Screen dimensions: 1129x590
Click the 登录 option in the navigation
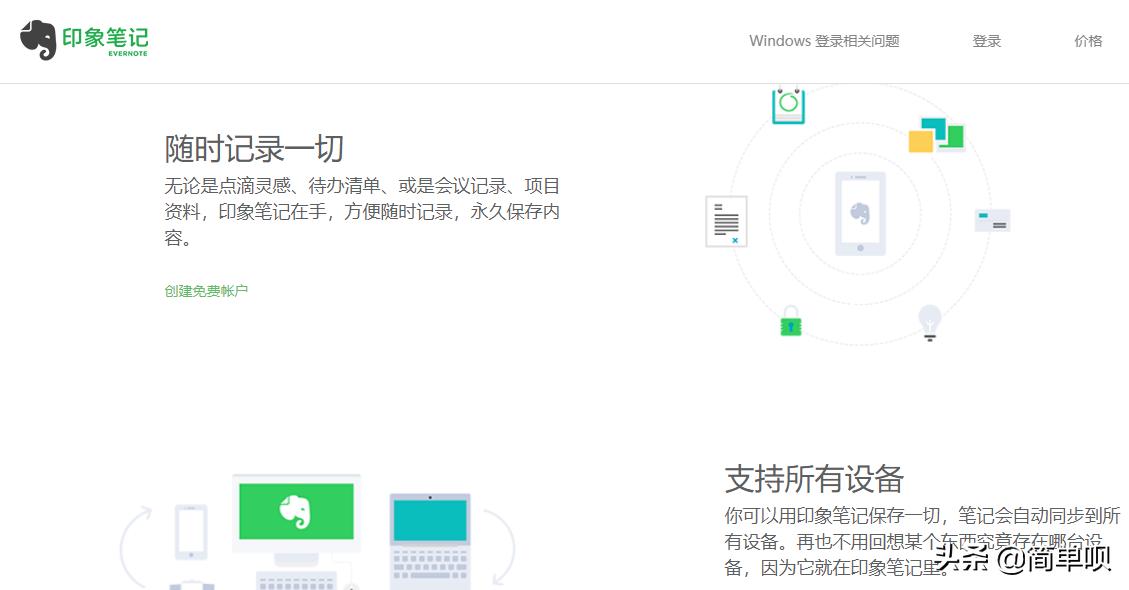(986, 41)
